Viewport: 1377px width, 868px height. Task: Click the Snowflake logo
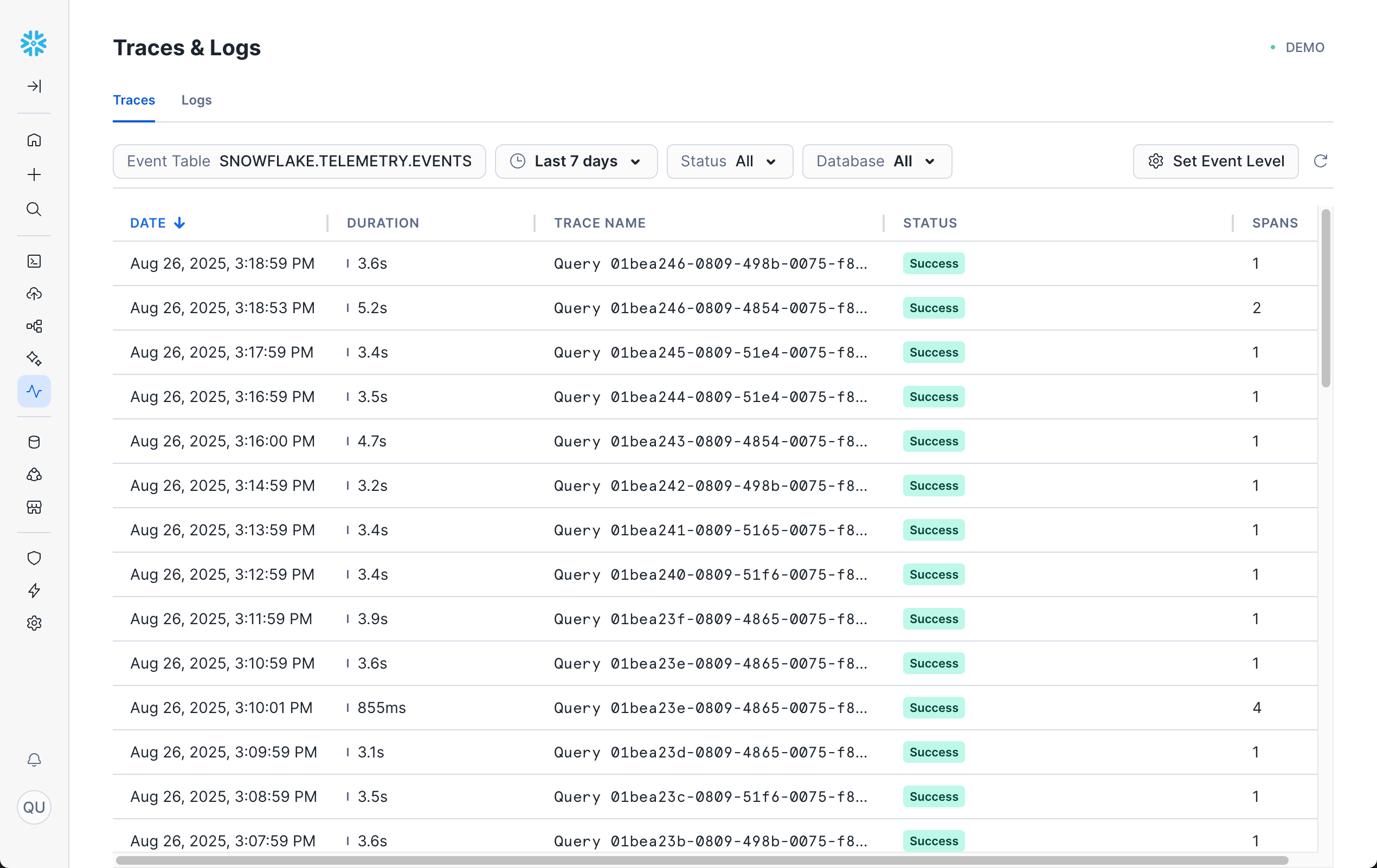33,43
